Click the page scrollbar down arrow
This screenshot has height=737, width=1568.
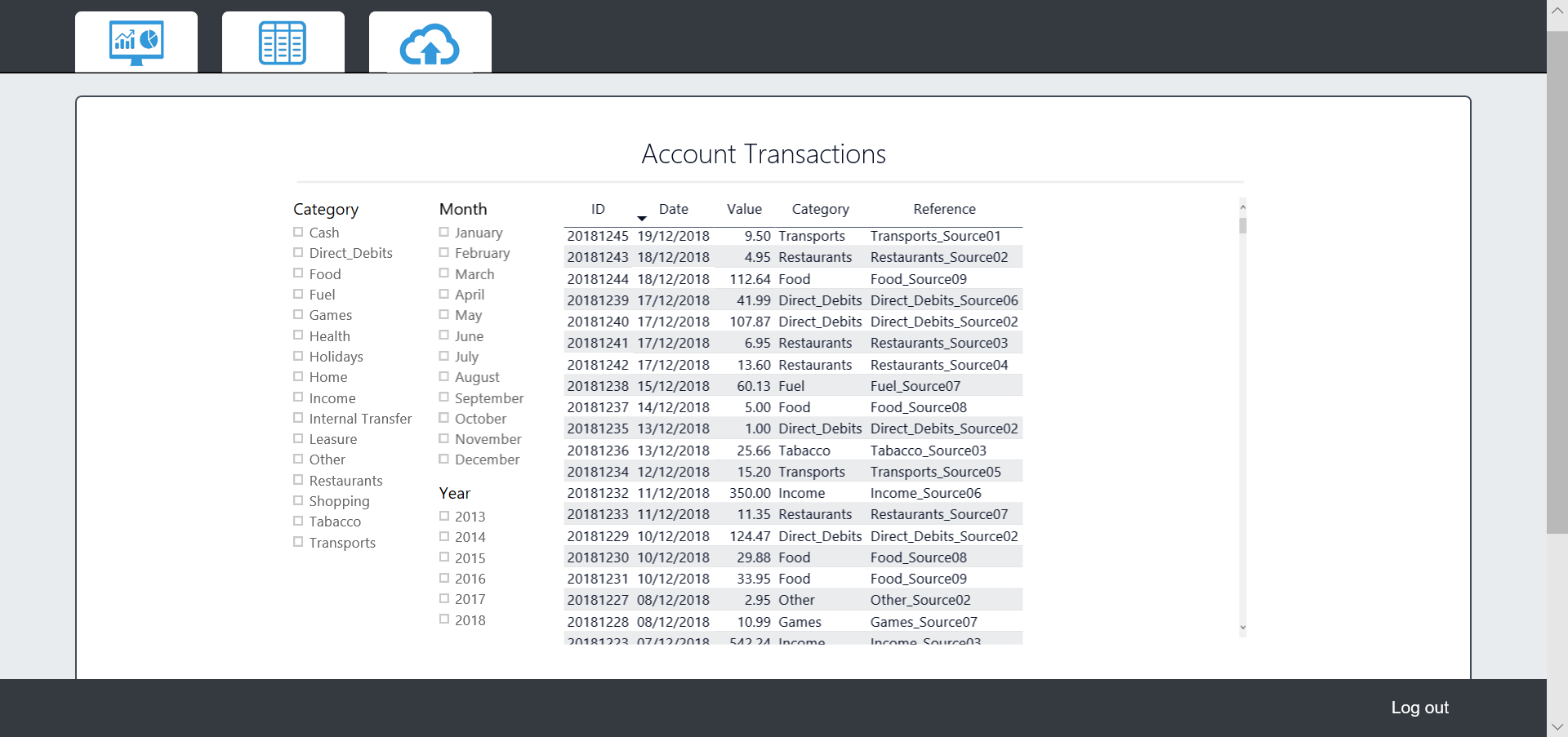coord(1557,726)
